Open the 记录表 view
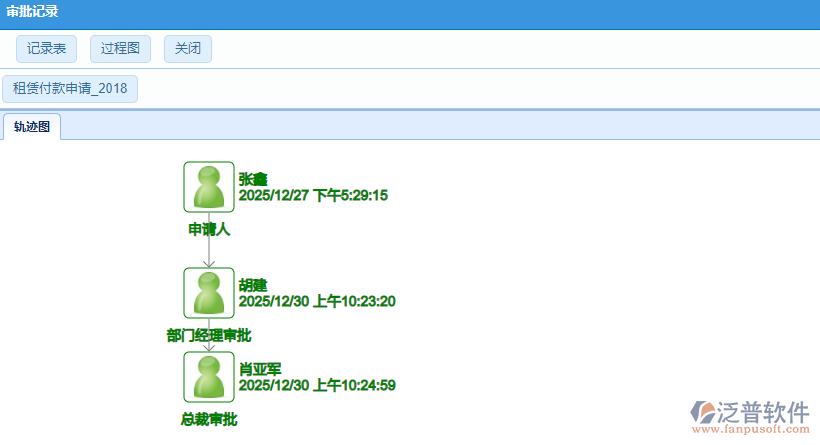Viewport: 820px width, 445px height. pos(47,48)
